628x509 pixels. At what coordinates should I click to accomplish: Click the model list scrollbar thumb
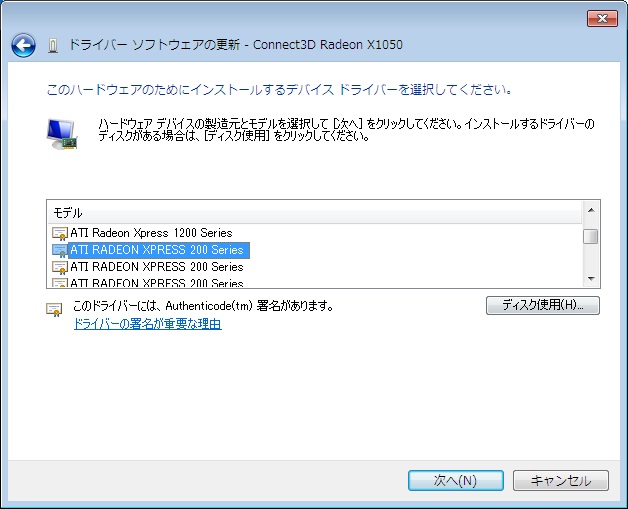point(591,237)
